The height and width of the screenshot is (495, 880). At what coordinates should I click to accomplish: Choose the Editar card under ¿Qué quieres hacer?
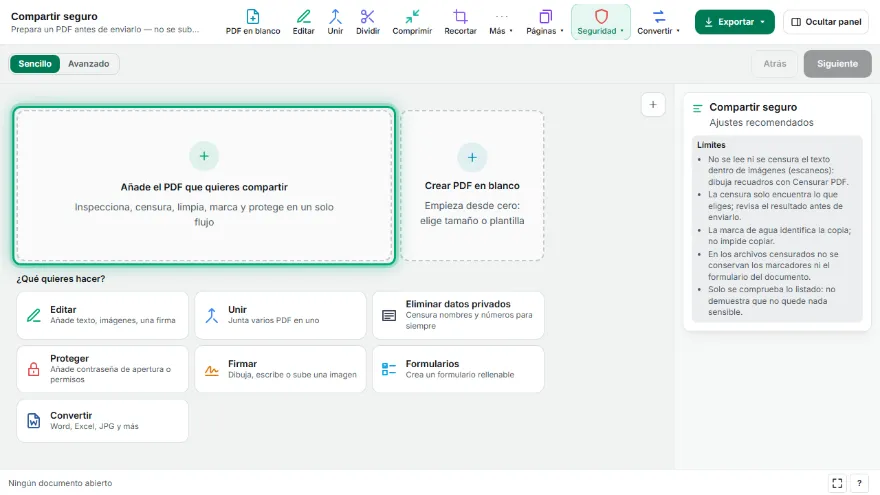click(102, 315)
